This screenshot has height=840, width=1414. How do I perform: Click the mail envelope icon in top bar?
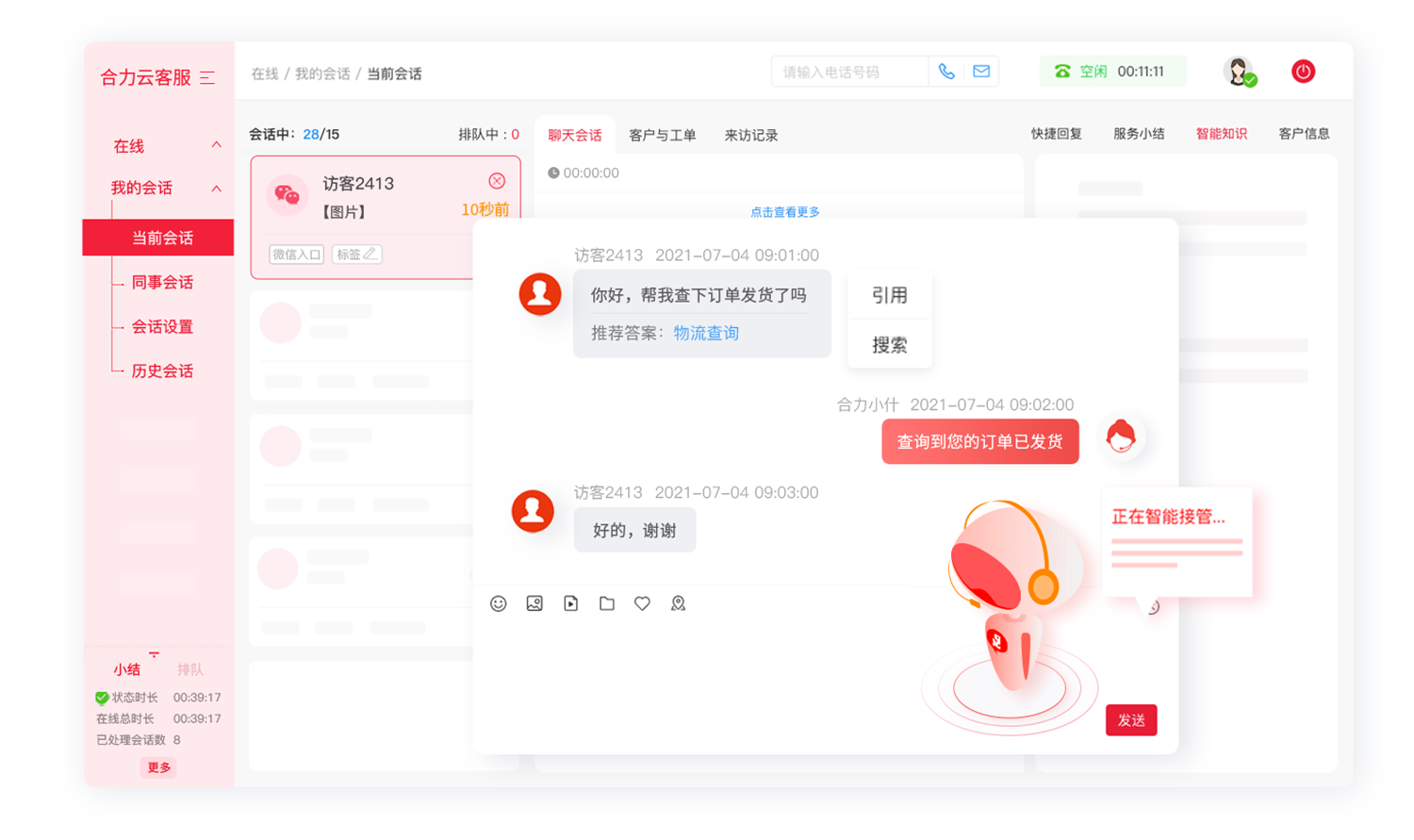point(981,72)
